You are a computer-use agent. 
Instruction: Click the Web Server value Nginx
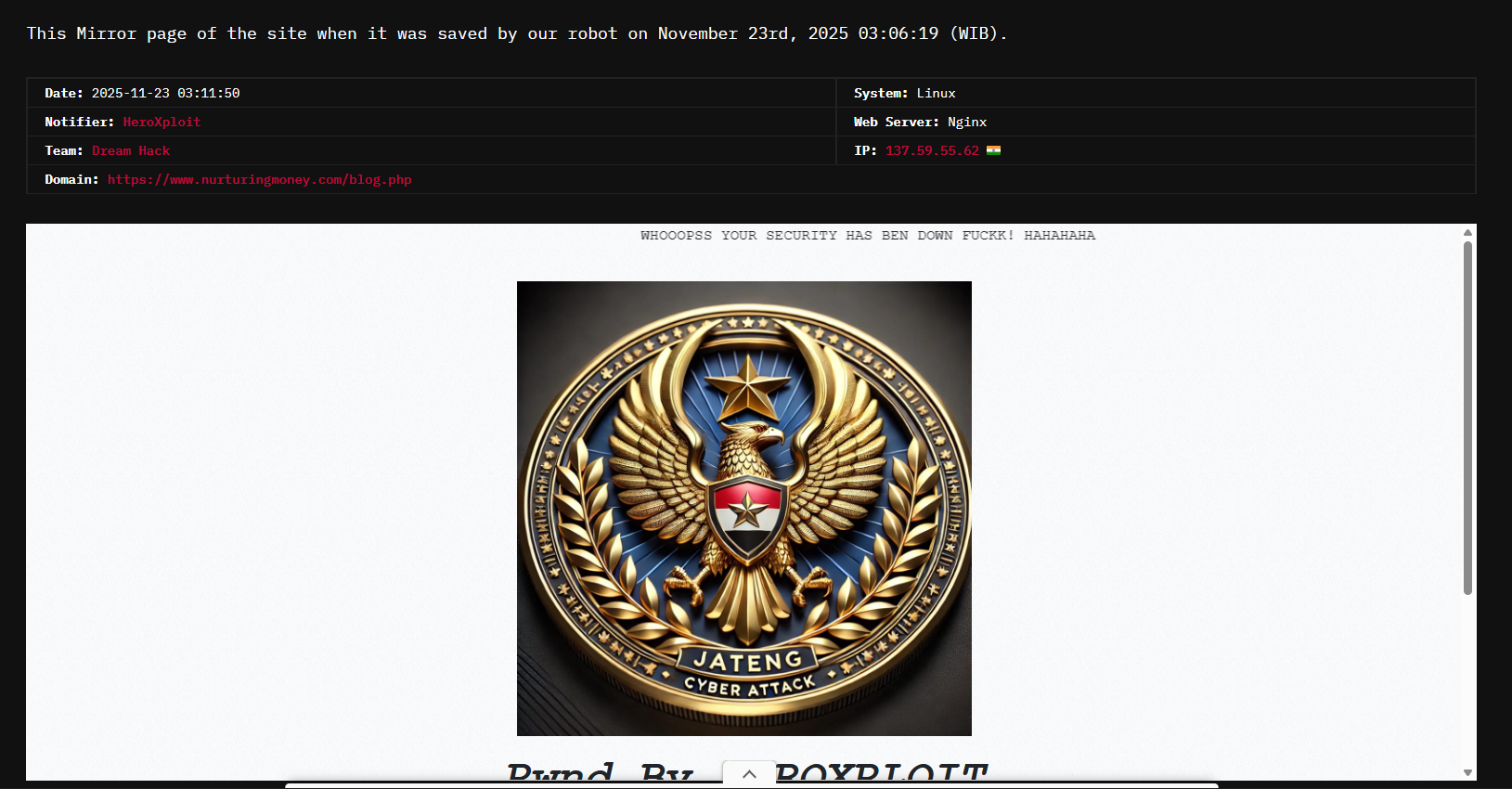966,122
